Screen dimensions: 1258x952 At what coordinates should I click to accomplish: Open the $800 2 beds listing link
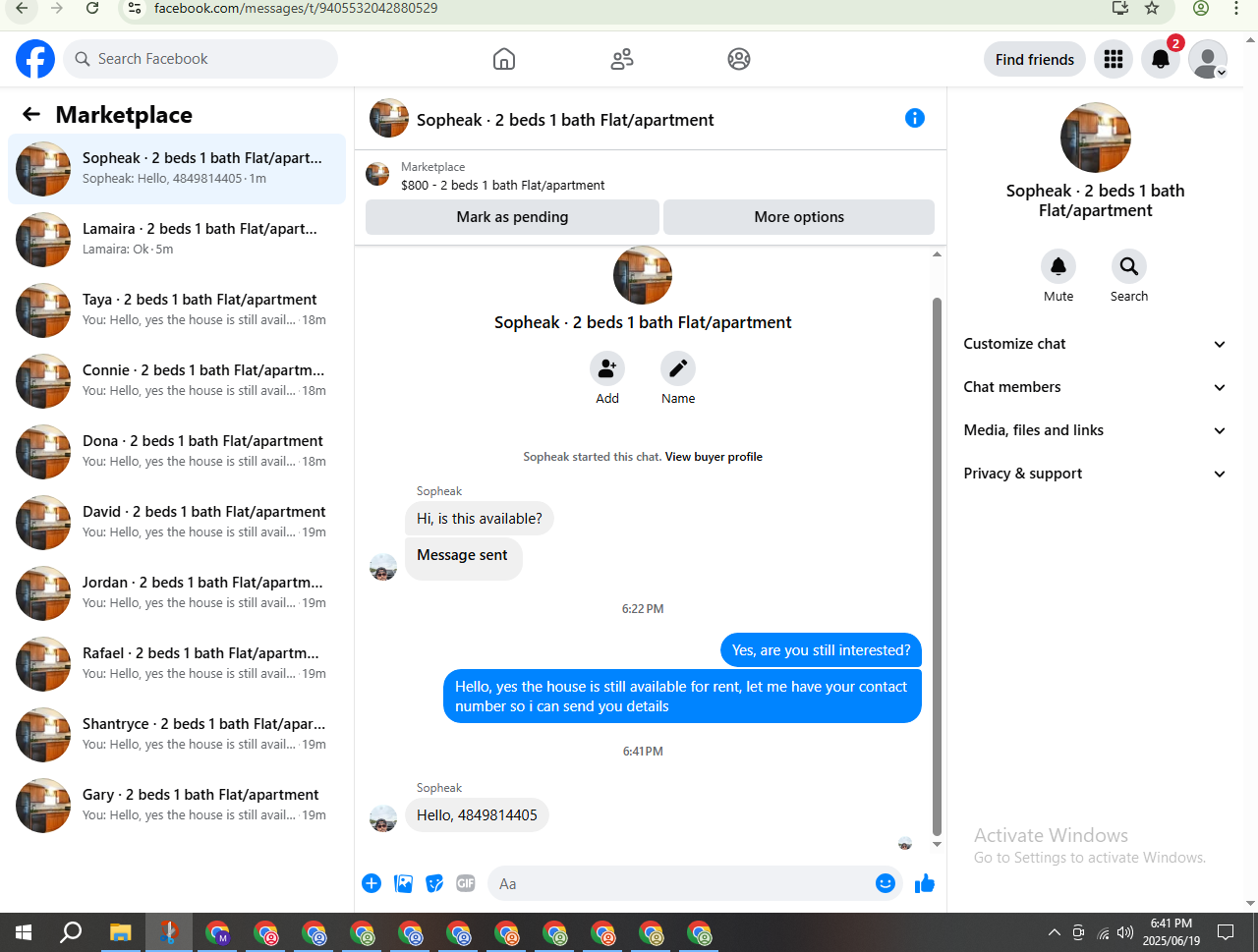click(502, 185)
